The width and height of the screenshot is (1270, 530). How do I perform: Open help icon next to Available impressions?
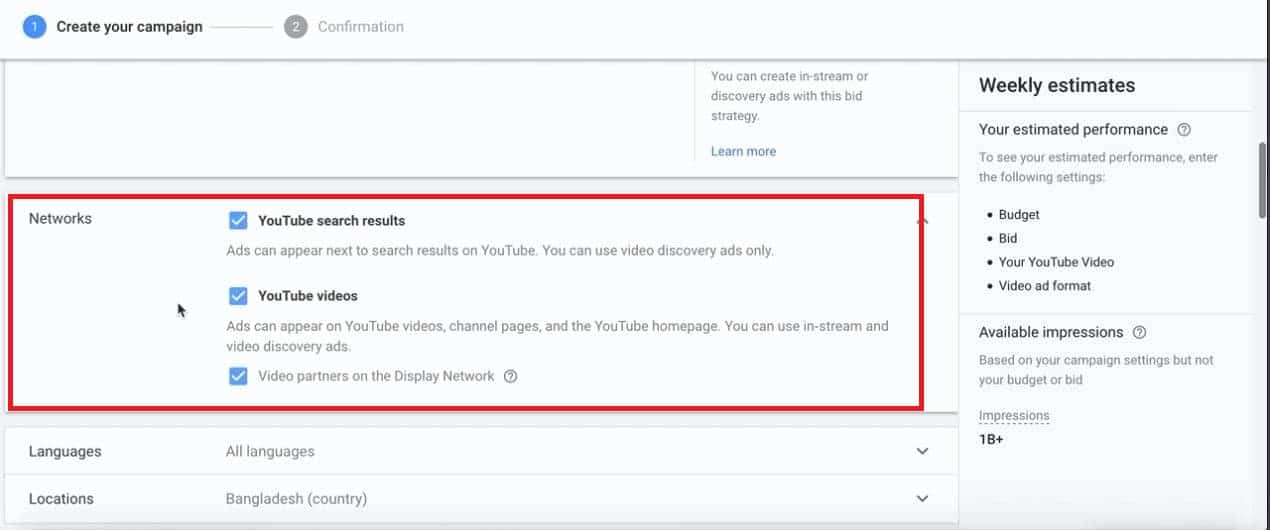point(1140,333)
